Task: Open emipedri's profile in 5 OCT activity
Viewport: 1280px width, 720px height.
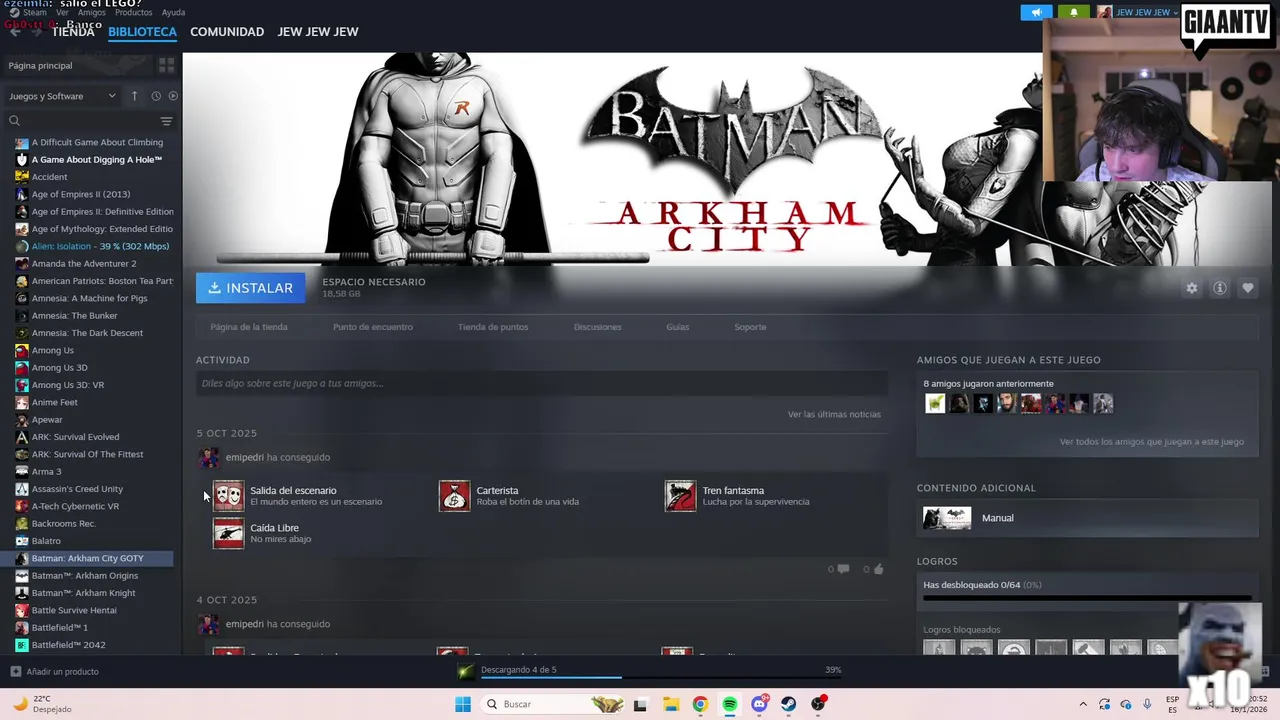Action: [245, 457]
